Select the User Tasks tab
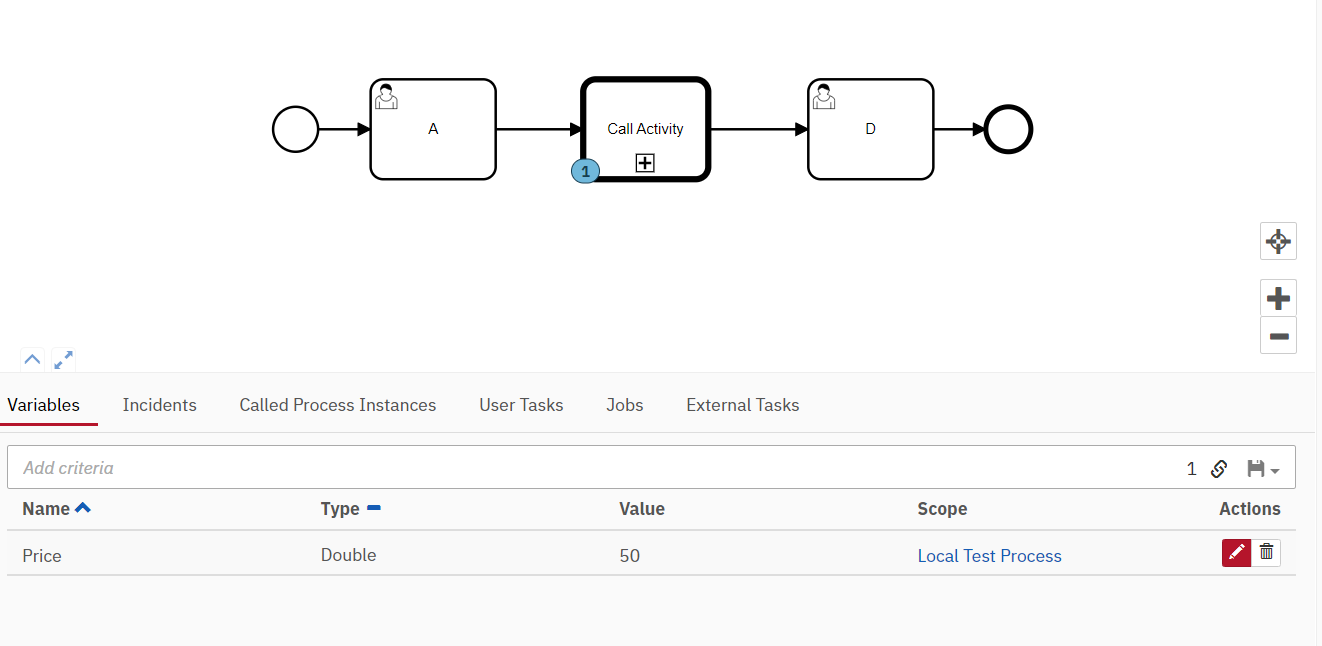Image resolution: width=1322 pixels, height=646 pixels. [521, 405]
